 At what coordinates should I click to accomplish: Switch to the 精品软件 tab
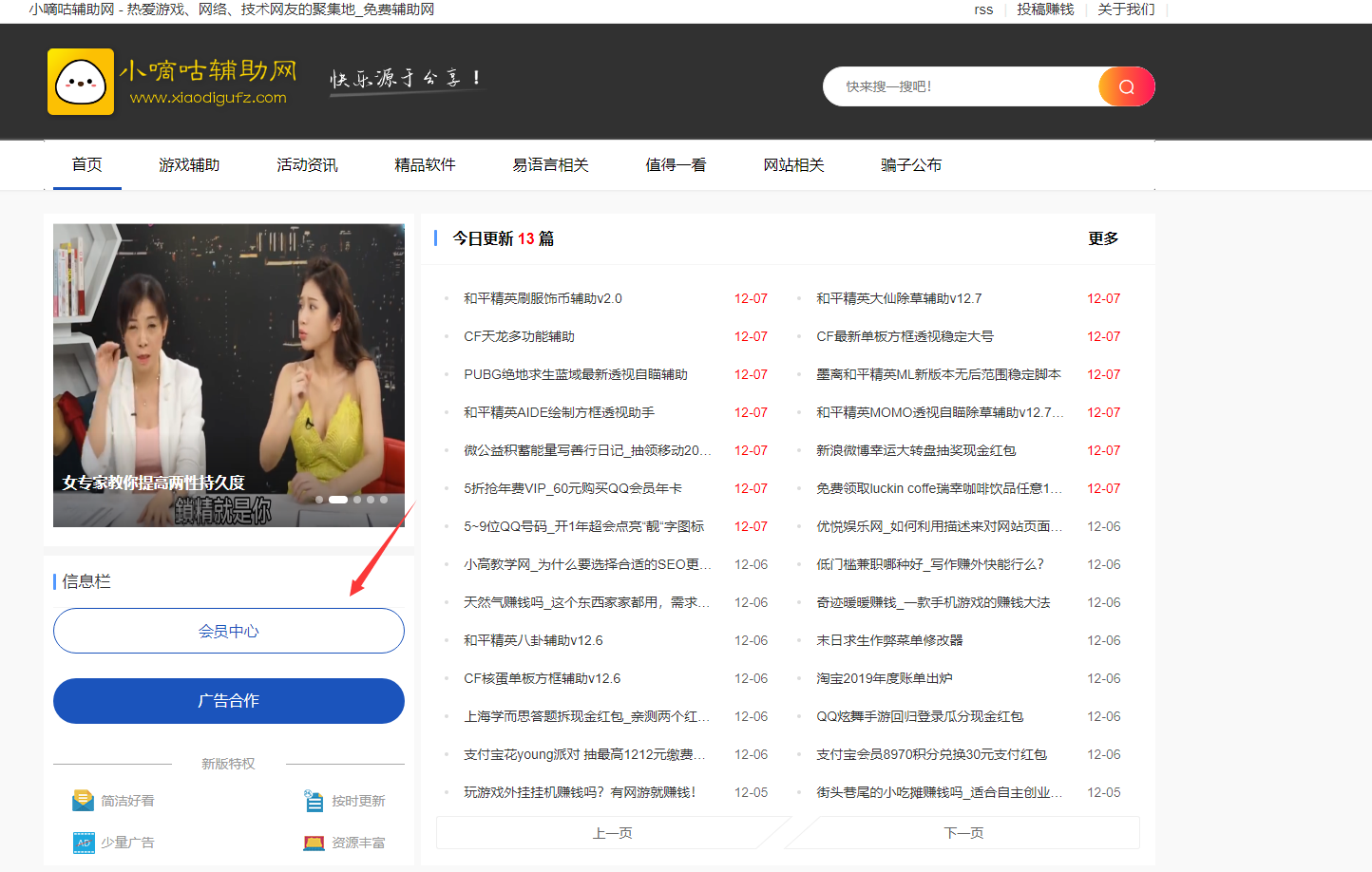tap(425, 165)
